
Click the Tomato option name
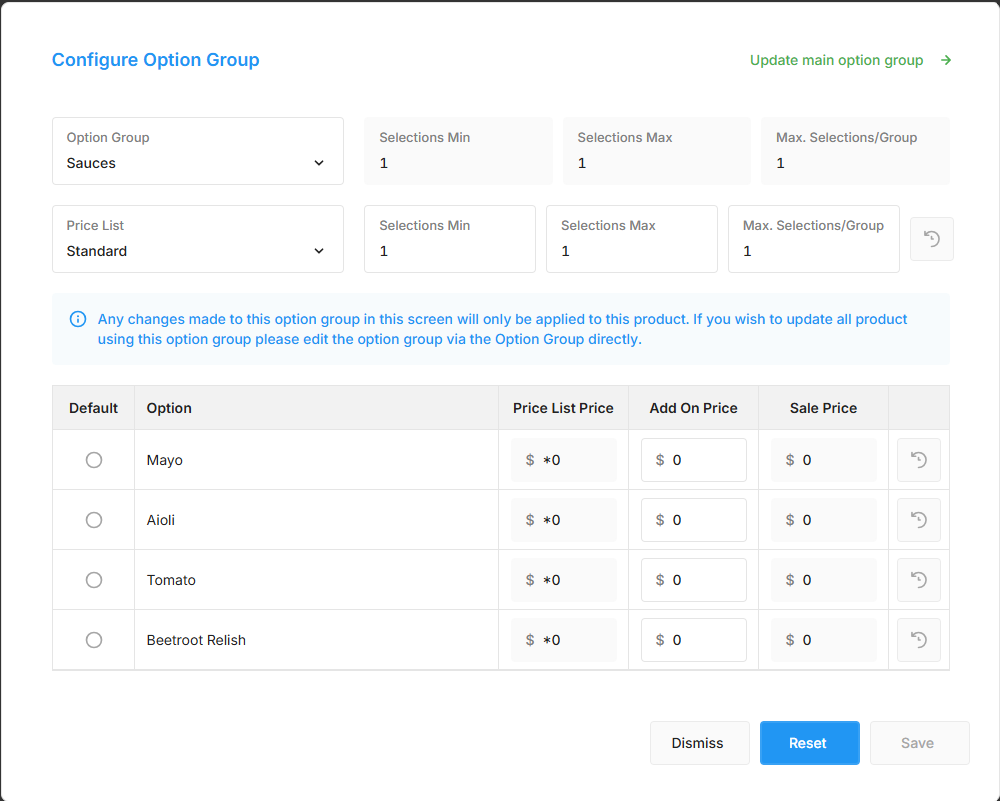pos(171,580)
